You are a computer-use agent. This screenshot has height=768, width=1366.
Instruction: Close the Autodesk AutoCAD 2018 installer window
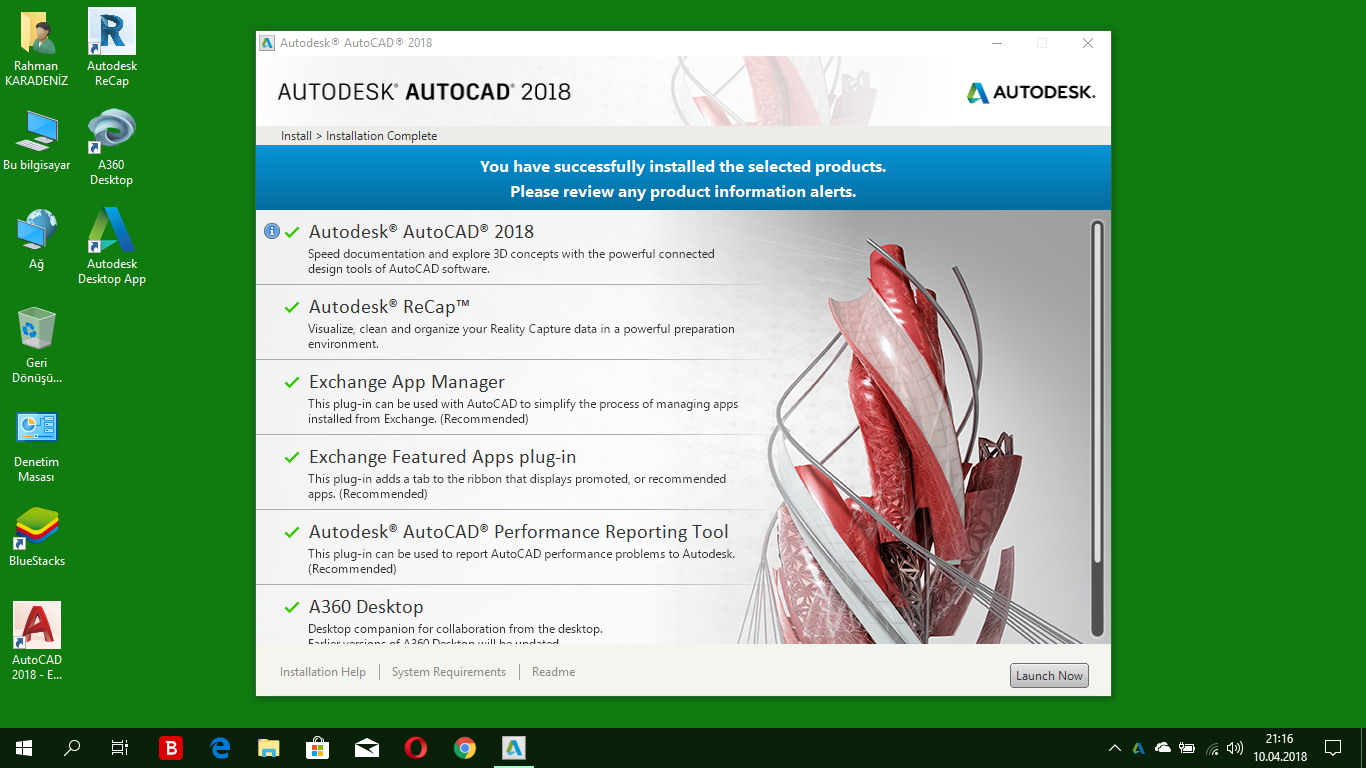1088,43
